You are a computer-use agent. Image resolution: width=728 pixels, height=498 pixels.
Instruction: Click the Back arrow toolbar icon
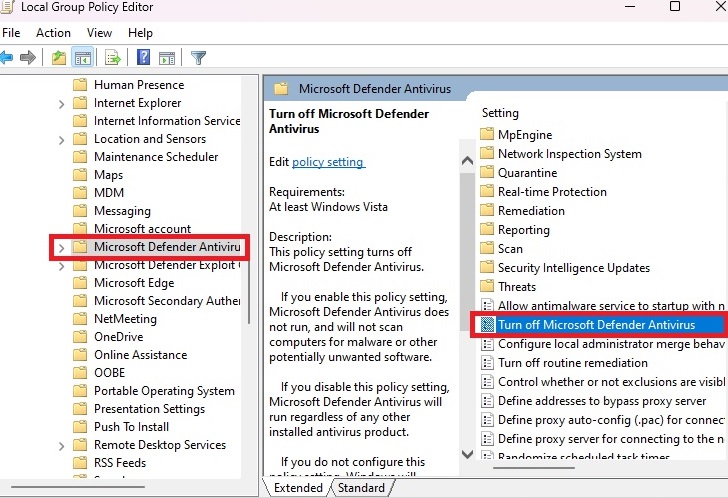click(6, 58)
